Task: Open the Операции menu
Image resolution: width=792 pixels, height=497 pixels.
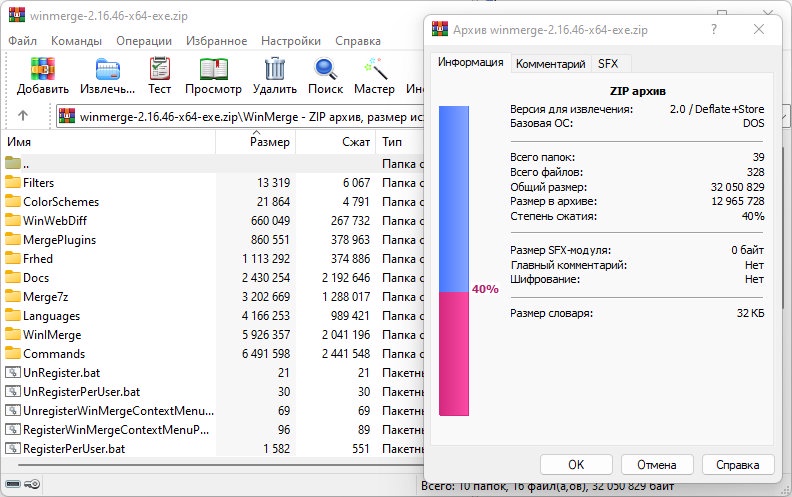Action: pos(144,41)
